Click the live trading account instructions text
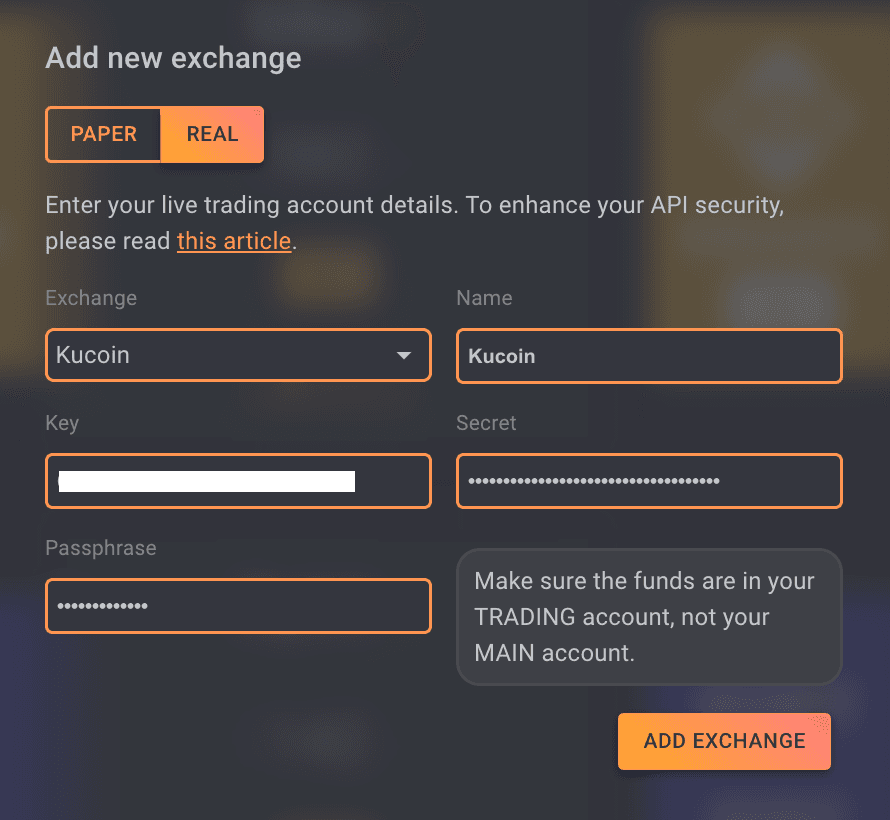 (413, 207)
